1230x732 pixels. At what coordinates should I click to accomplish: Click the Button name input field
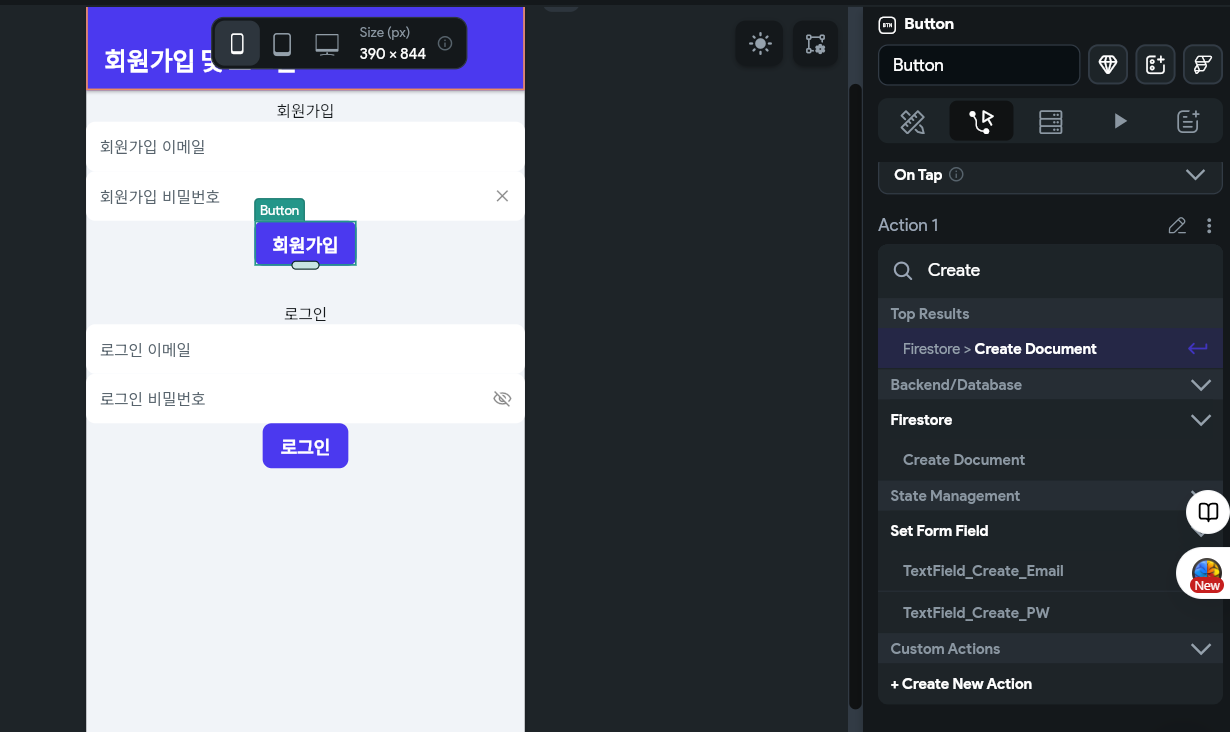click(x=979, y=65)
